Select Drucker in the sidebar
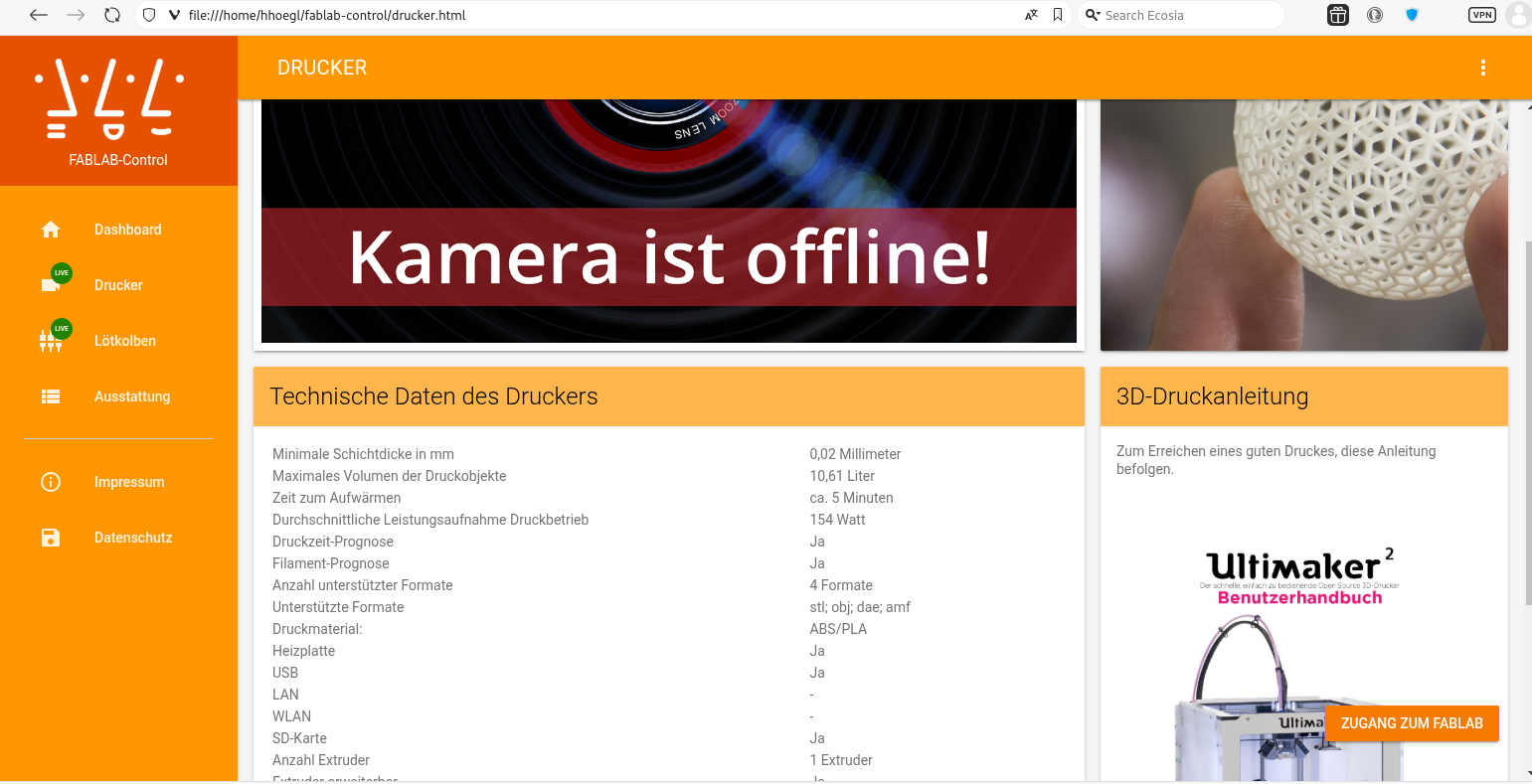 [x=118, y=285]
